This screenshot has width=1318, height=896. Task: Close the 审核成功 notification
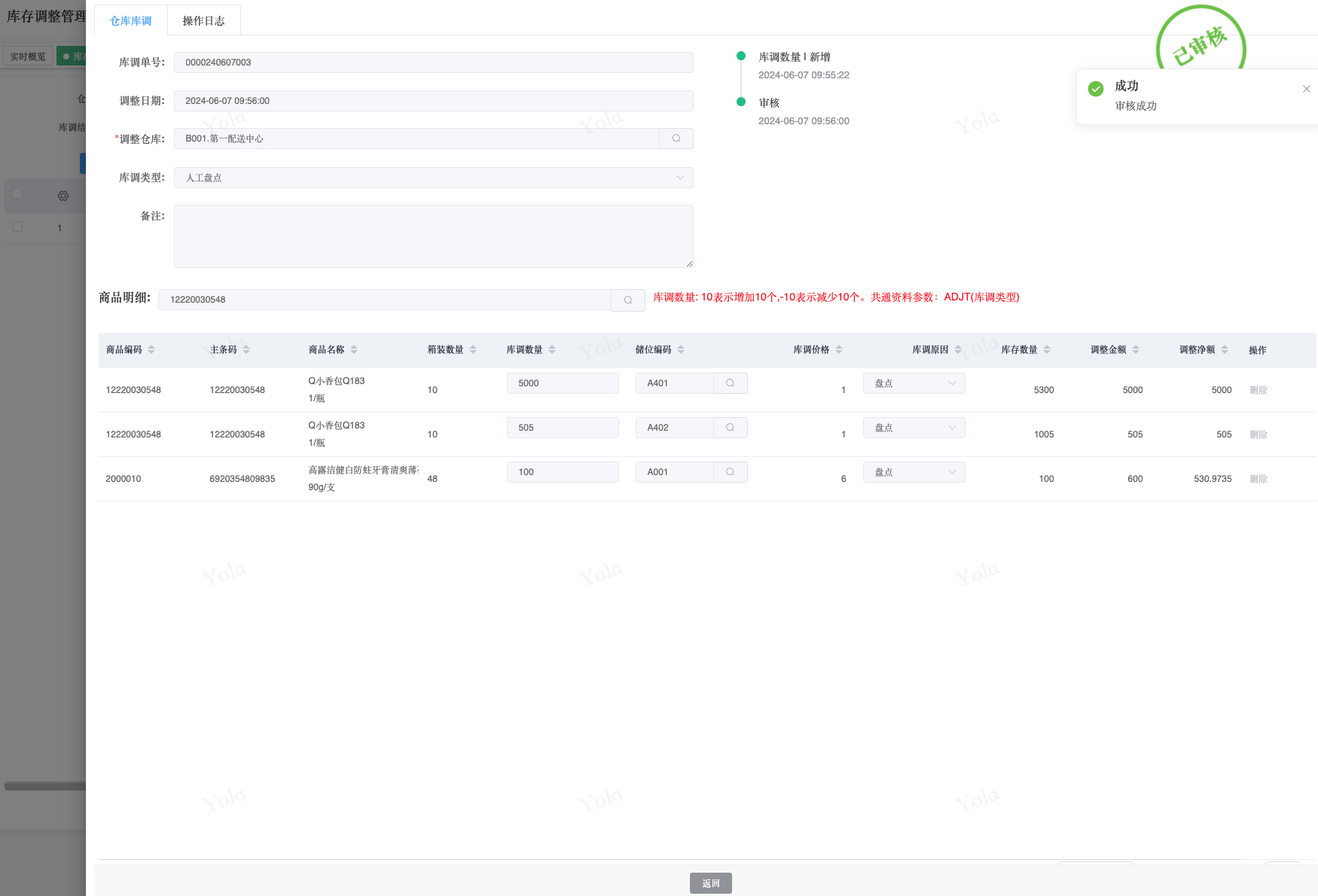coord(1307,89)
